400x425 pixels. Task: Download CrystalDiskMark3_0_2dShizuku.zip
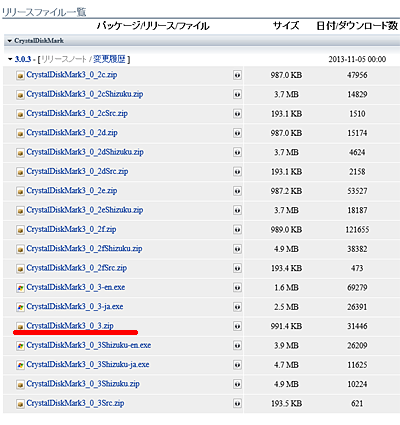(x=85, y=152)
